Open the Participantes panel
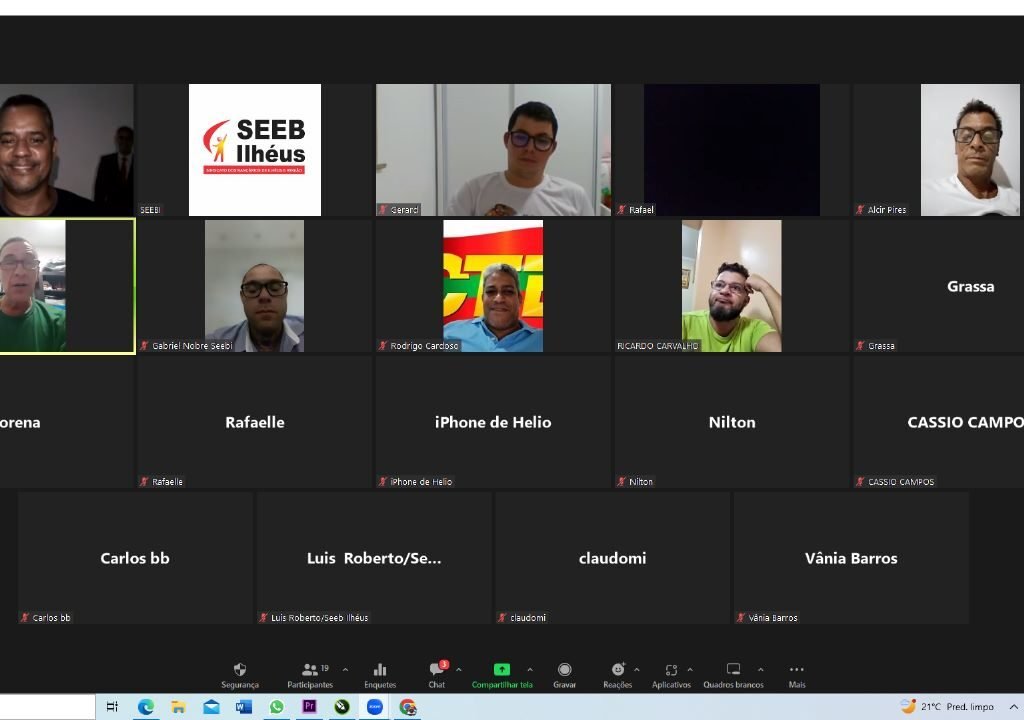 click(310, 675)
